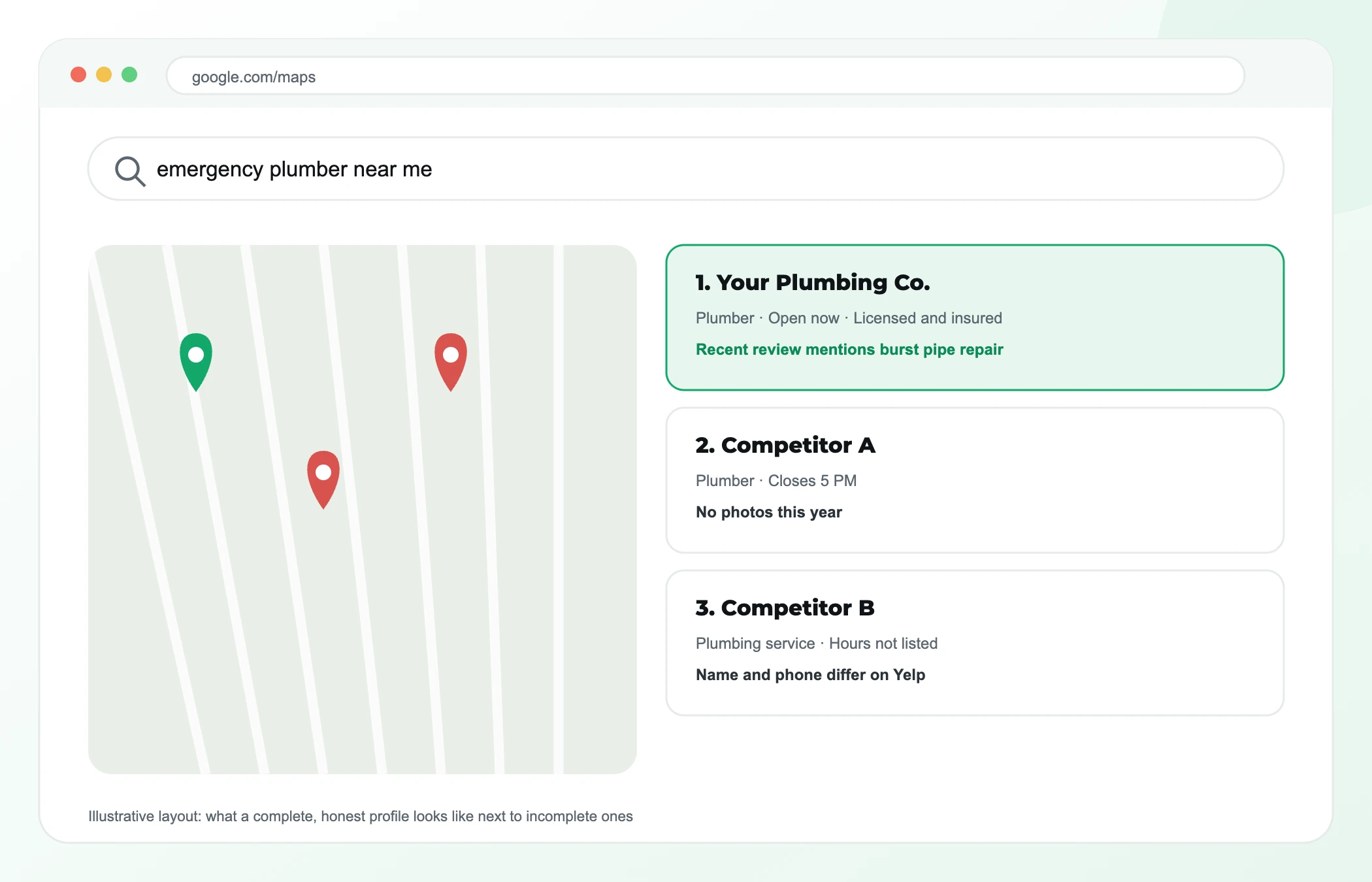The width and height of the screenshot is (1372, 882).
Task: Click the red close window dot
Action: 78,74
